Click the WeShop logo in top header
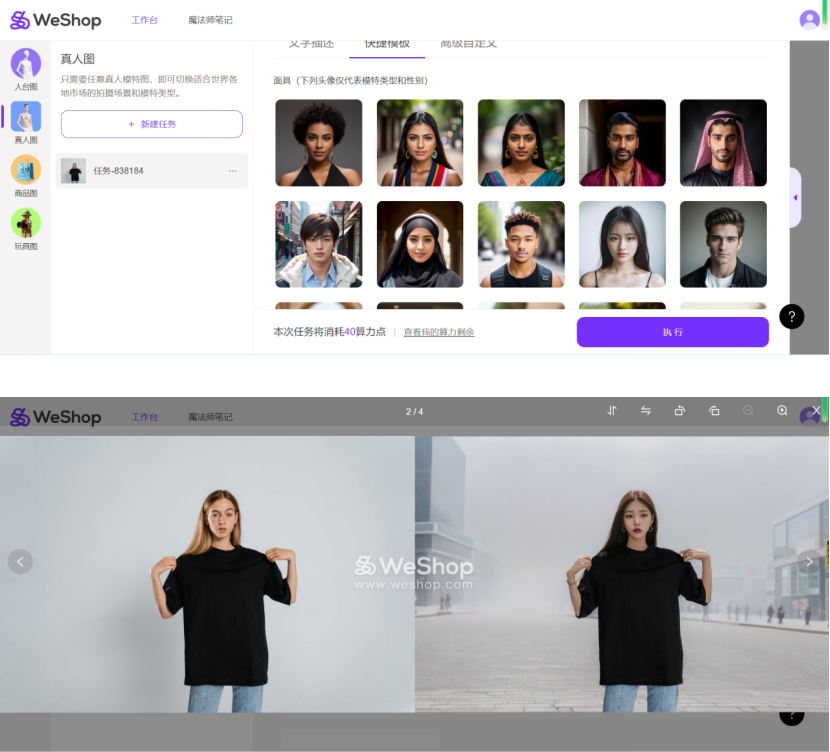830x752 pixels. pos(56,20)
